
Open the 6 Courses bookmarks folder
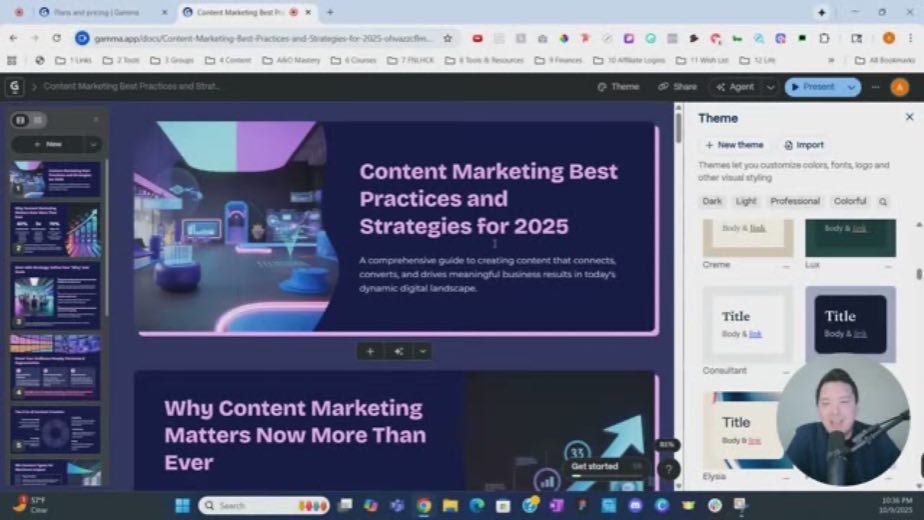coord(353,60)
